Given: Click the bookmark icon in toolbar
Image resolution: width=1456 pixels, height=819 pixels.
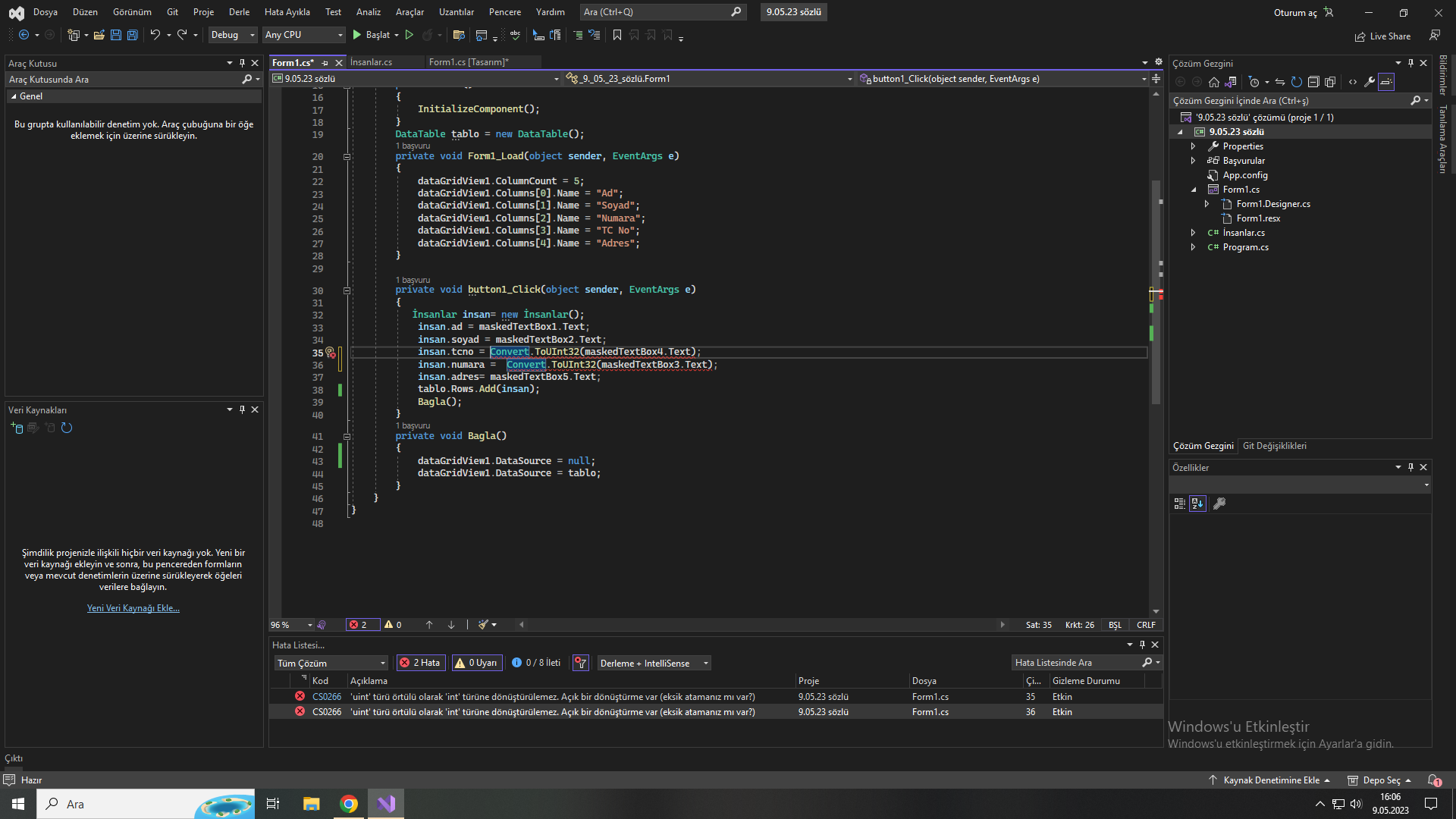Looking at the screenshot, I should coord(617,35).
